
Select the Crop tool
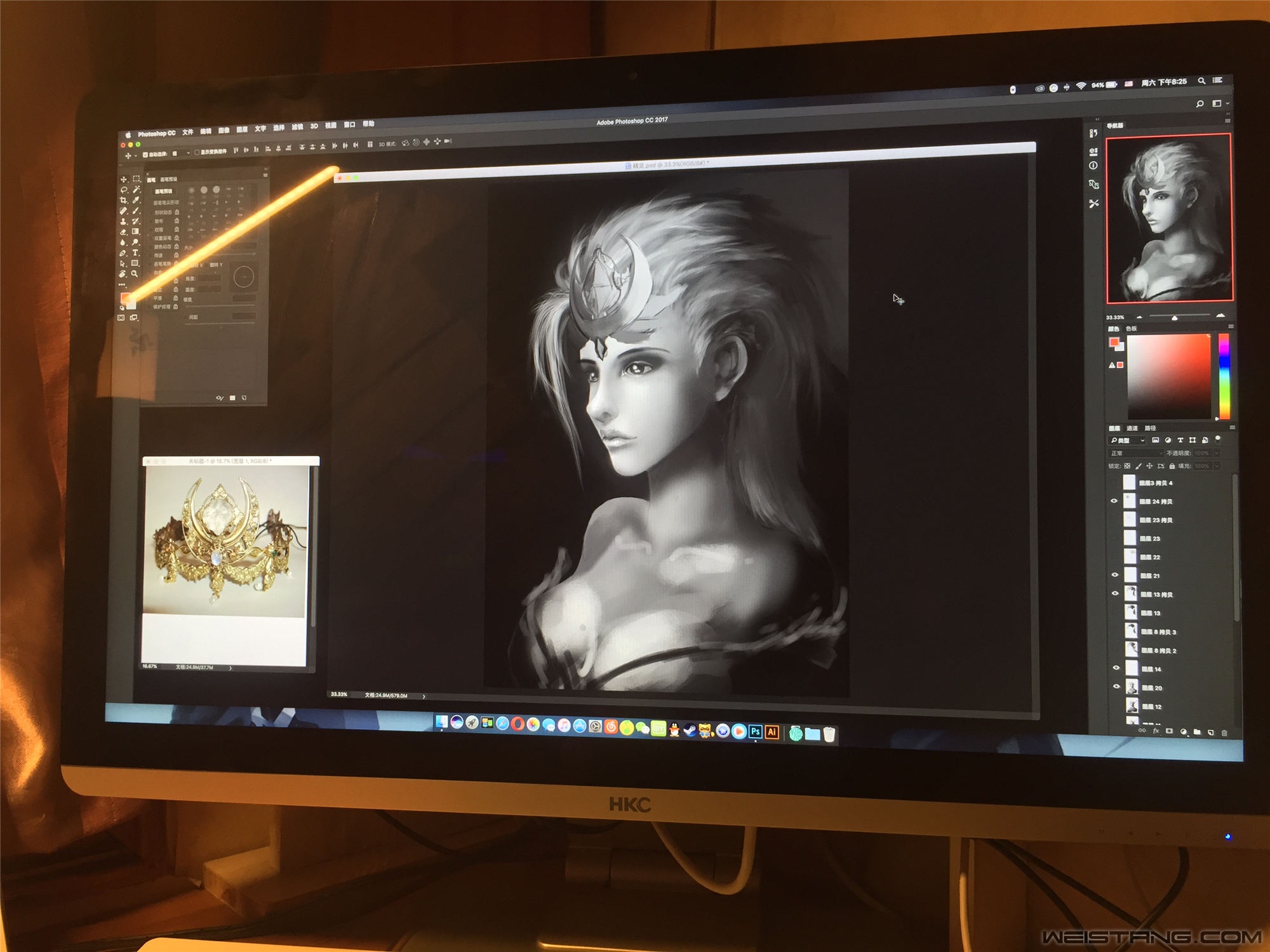[x=123, y=201]
